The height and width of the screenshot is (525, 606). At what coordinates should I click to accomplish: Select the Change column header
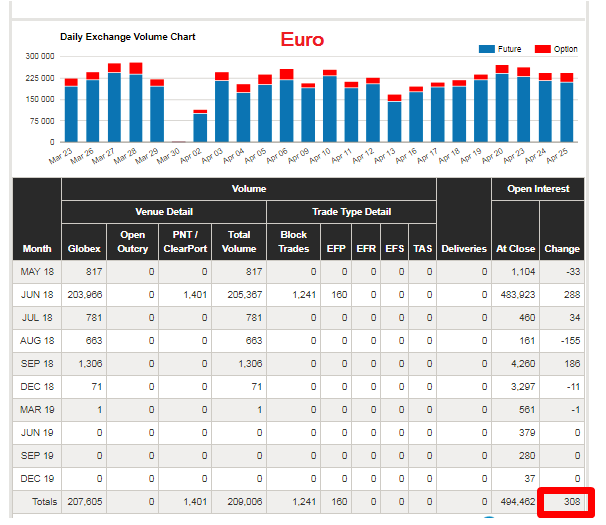[x=561, y=248]
